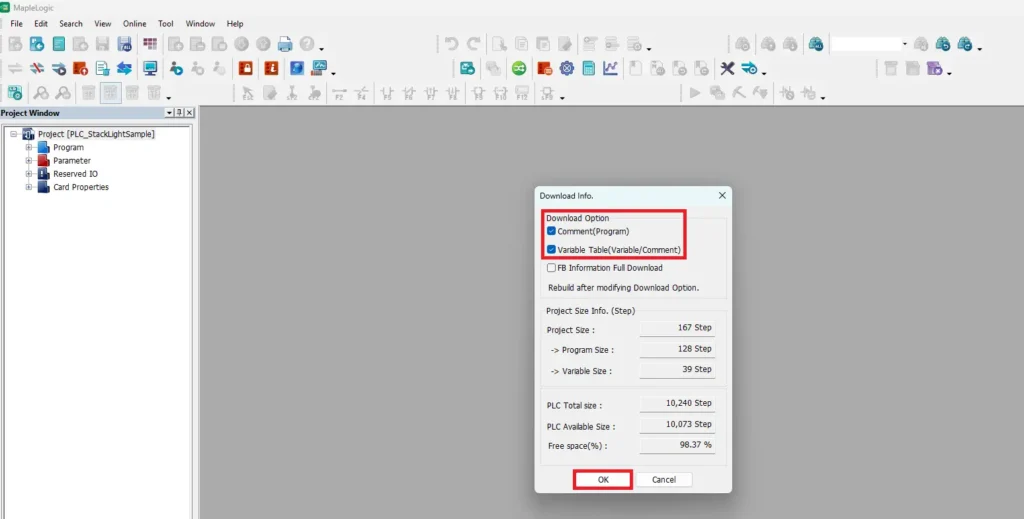Collapse the Project [PLC_StackLightSample] node
Screen dimensions: 1024x519
[x=13, y=134]
